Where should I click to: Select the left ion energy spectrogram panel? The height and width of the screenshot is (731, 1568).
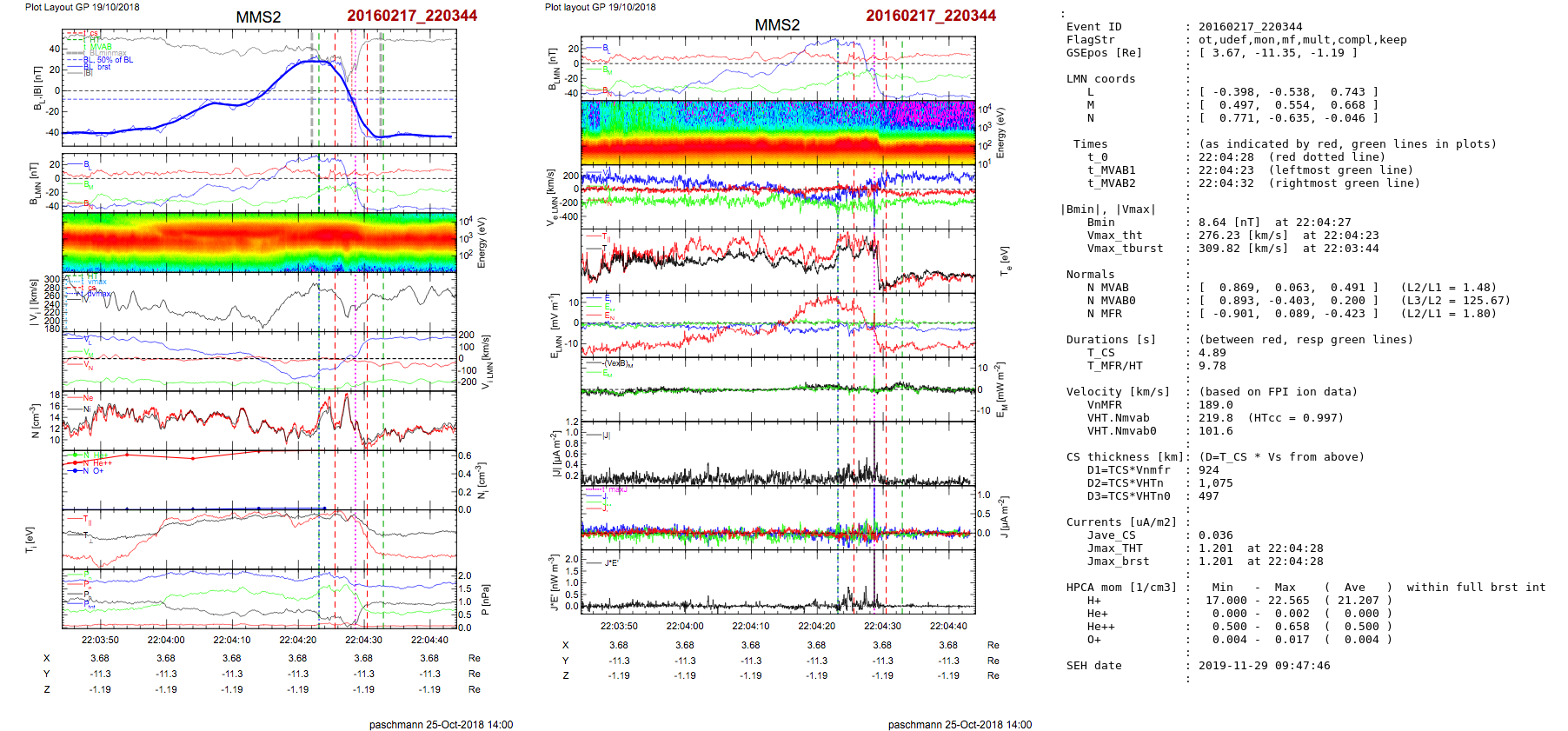[259, 243]
